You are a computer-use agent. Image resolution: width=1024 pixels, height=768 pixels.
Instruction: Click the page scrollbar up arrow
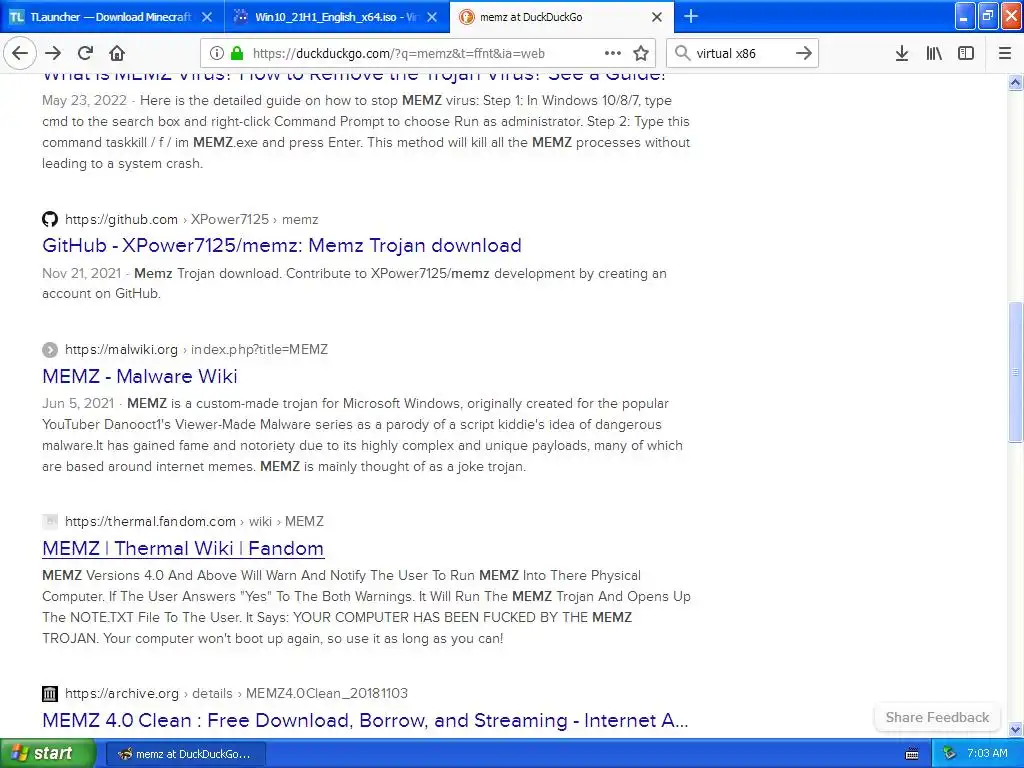tap(1015, 82)
